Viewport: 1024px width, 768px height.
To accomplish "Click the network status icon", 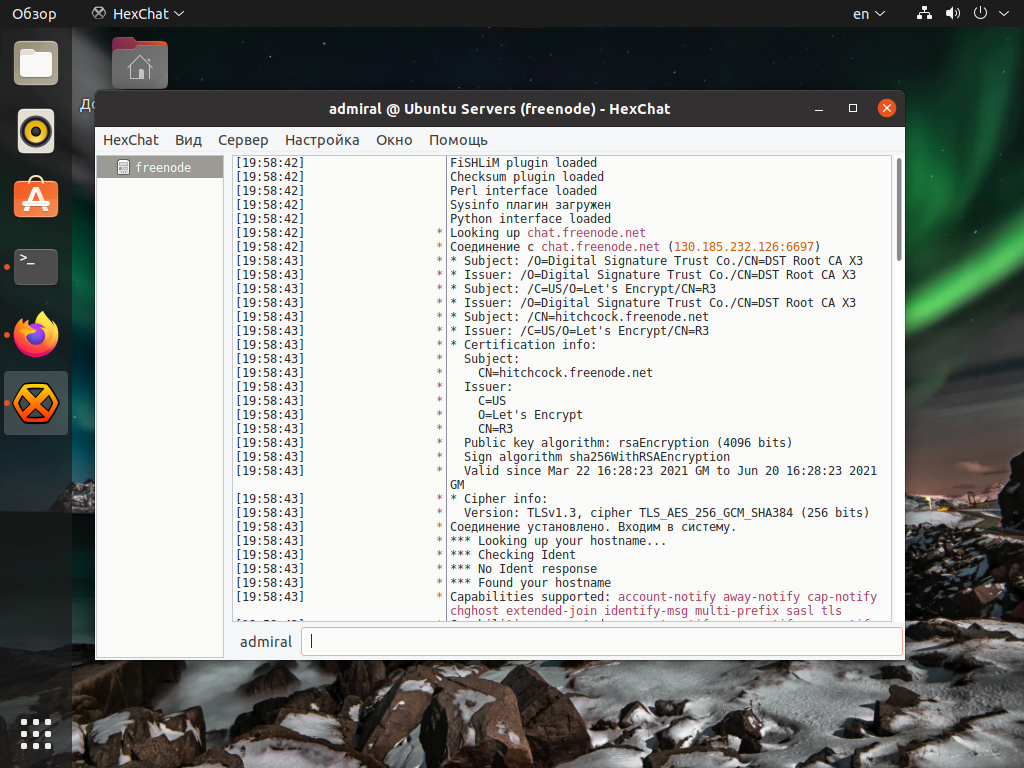I will point(924,14).
